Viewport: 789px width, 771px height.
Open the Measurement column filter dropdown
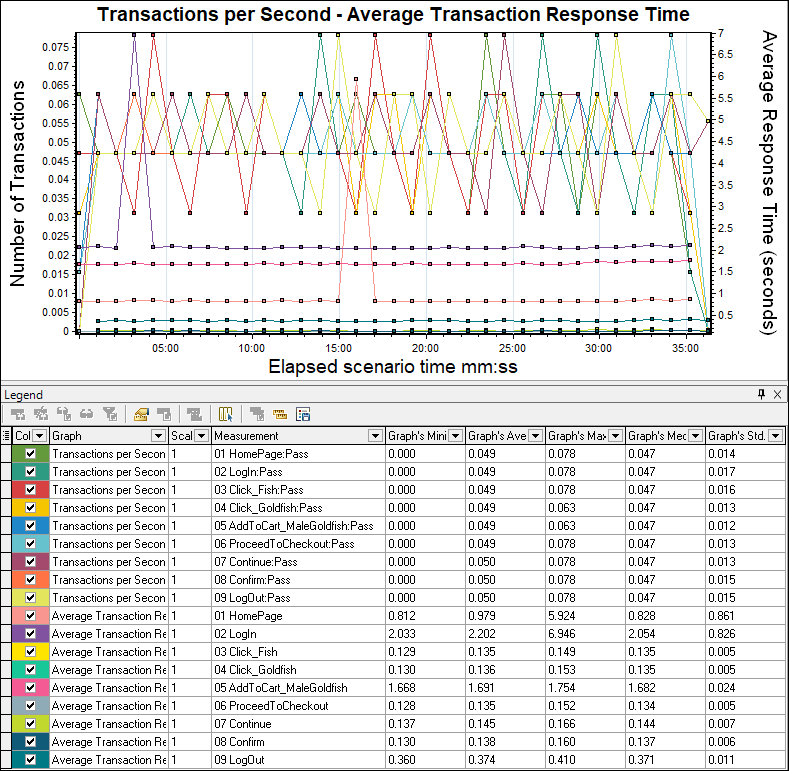[375, 436]
